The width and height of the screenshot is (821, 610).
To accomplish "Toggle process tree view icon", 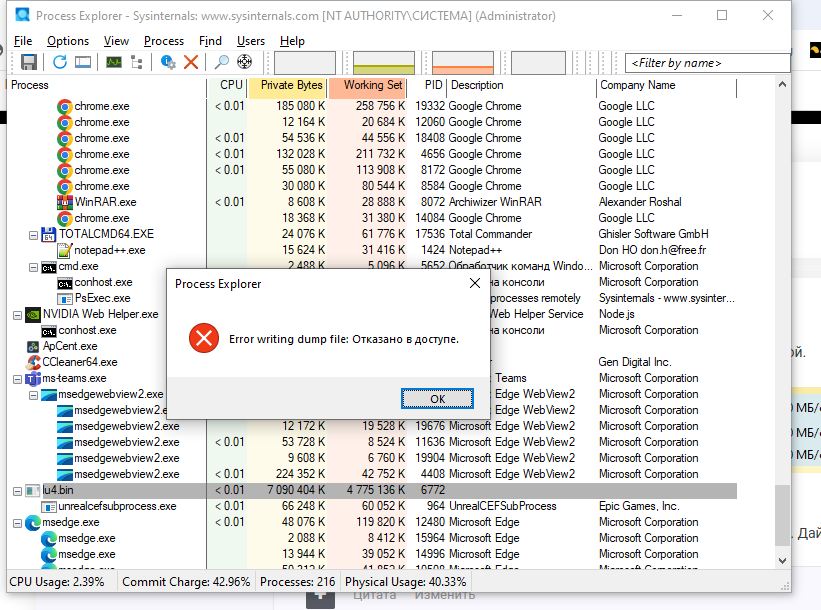I will 137,62.
